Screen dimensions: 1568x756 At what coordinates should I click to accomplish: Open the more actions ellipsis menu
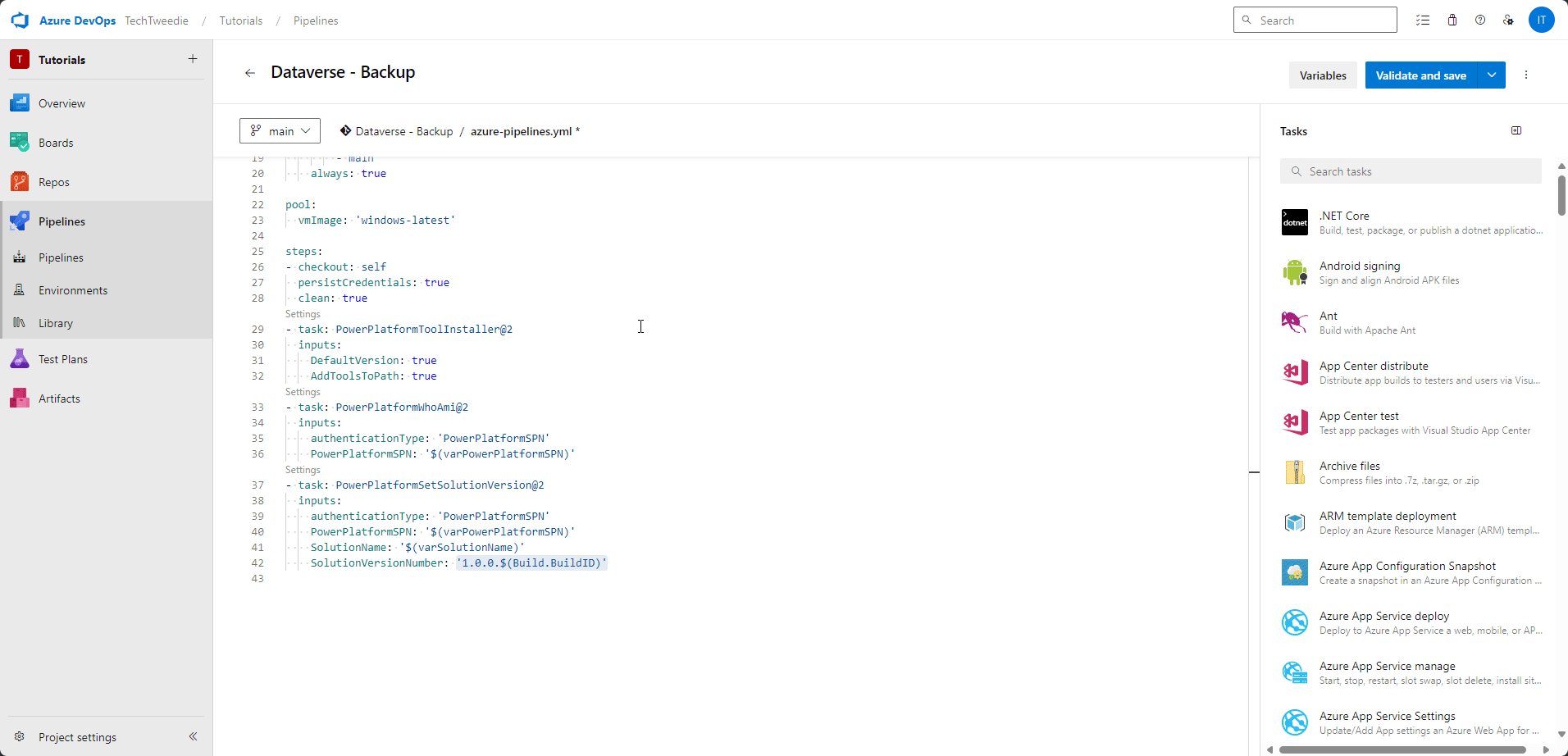1526,75
